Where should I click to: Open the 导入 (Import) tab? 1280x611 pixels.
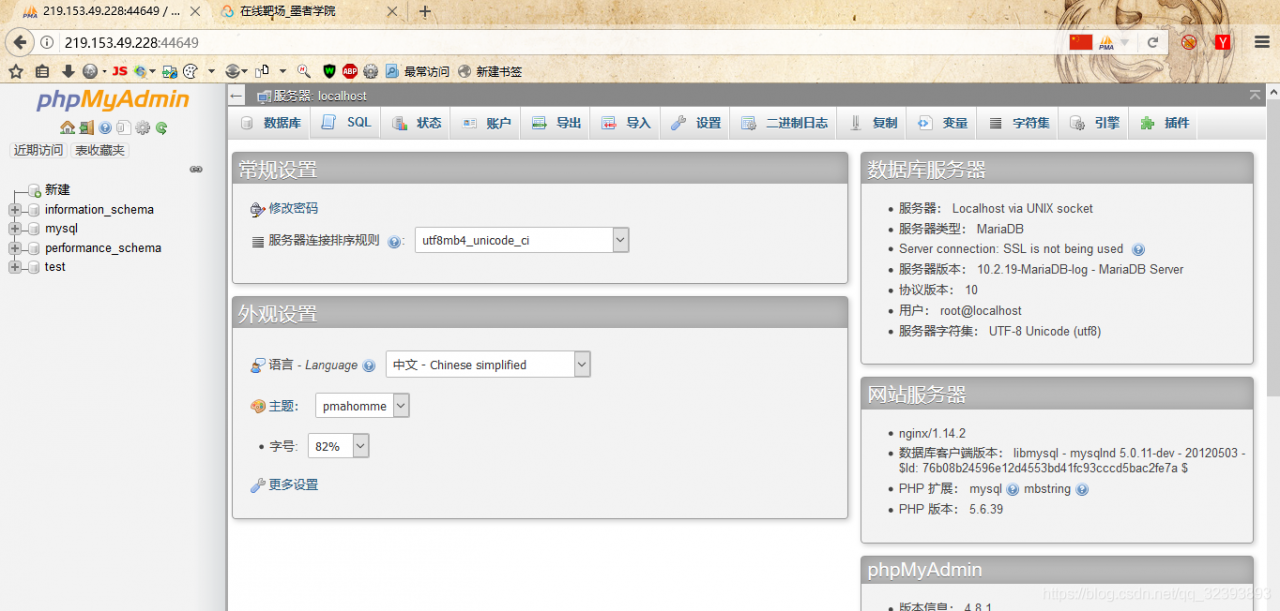[x=626, y=123]
